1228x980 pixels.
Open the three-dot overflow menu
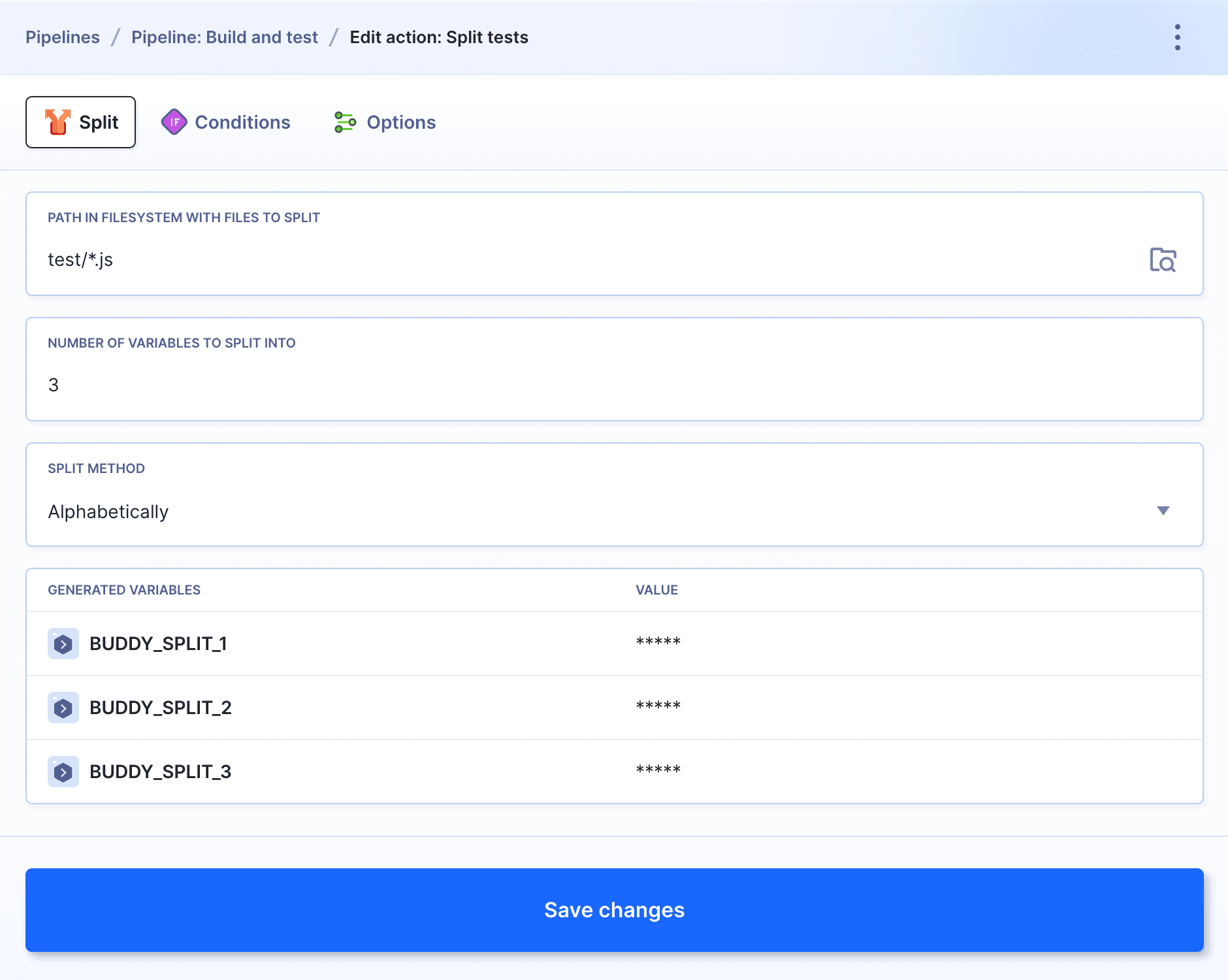pyautogui.click(x=1177, y=37)
